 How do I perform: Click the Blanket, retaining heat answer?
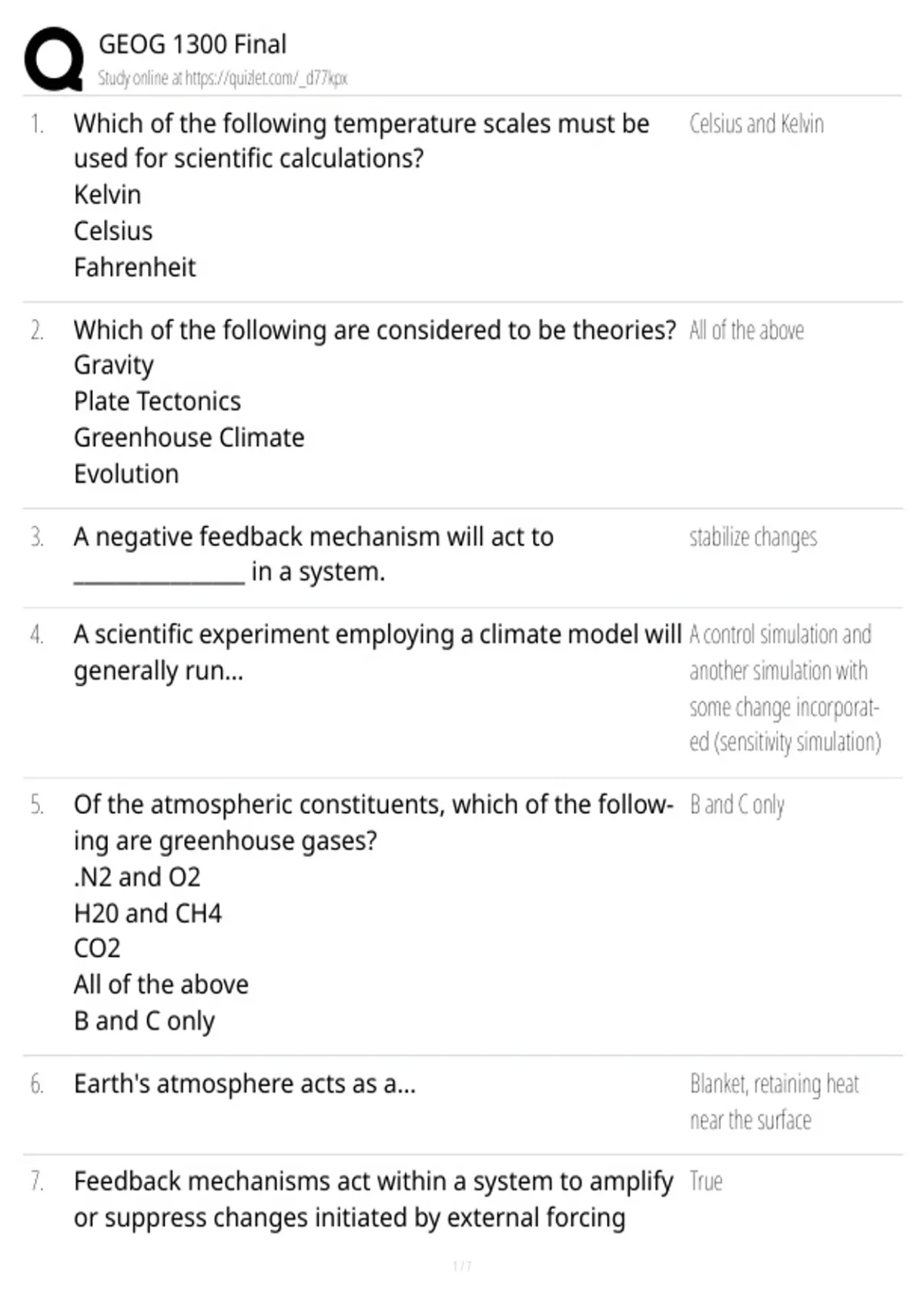(774, 1102)
